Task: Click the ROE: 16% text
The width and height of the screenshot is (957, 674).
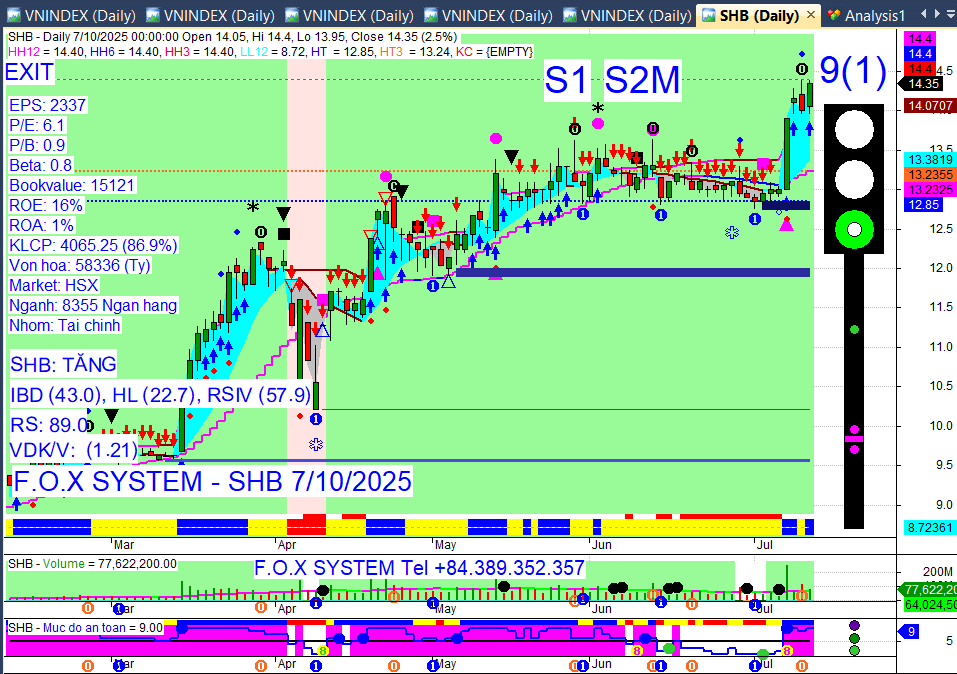Action: pos(46,205)
